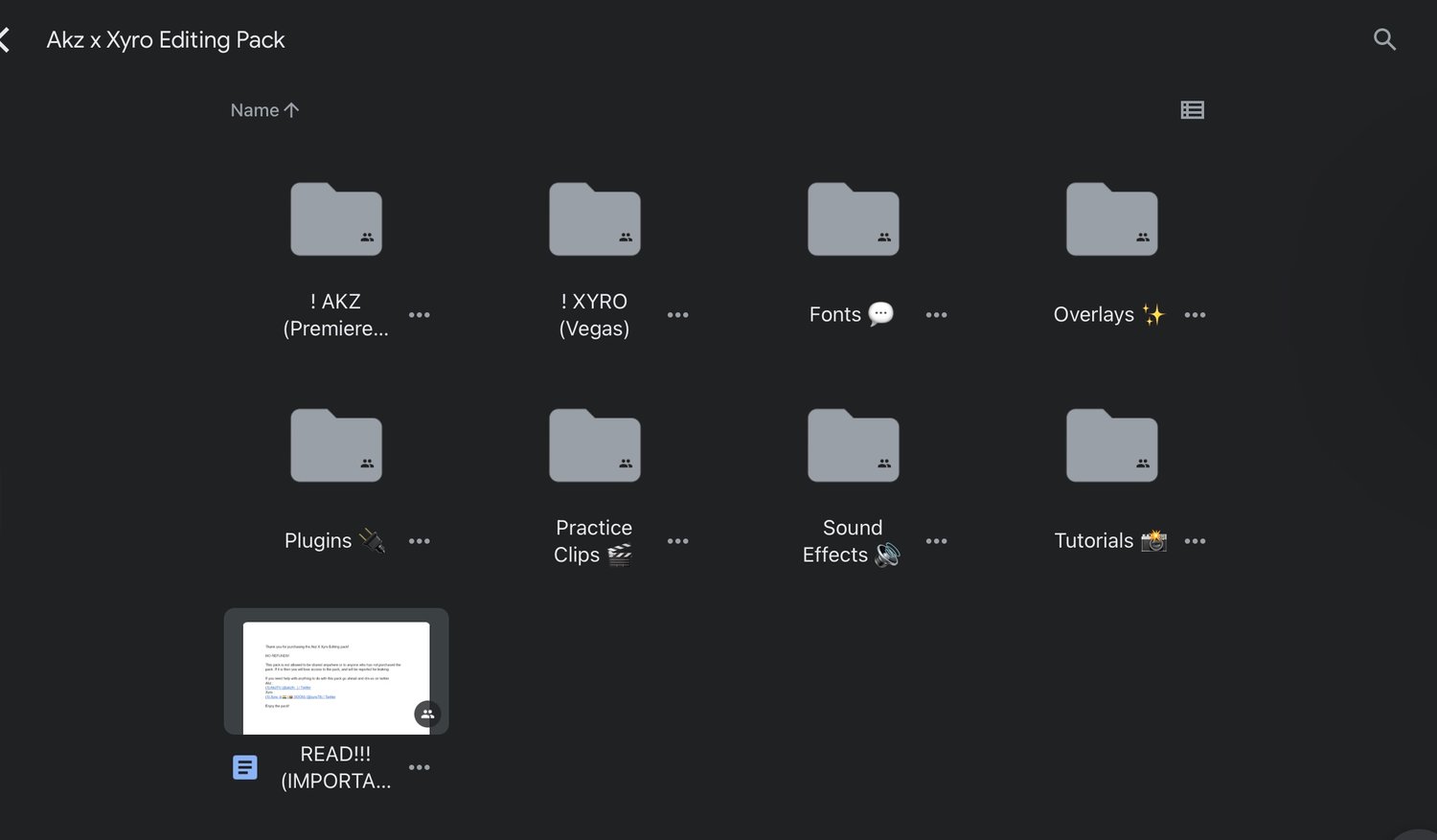Image resolution: width=1437 pixels, height=840 pixels.
Task: Click the 'Plugins' folder name
Action: (335, 541)
